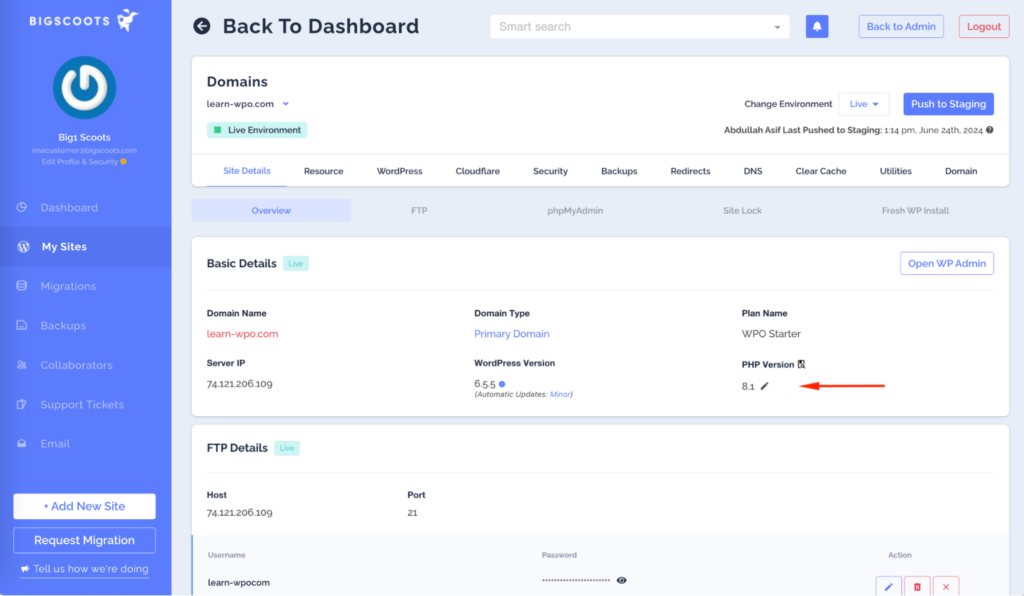
Task: Open the Cloudflare tab
Action: tap(477, 171)
